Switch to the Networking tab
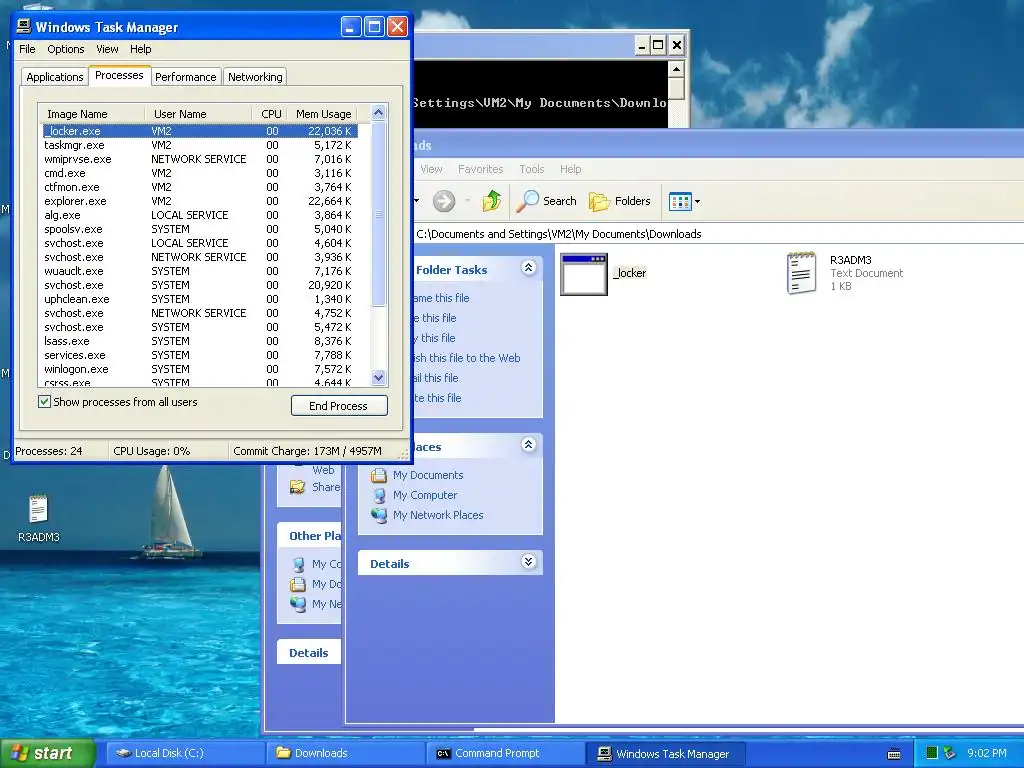 click(x=255, y=77)
